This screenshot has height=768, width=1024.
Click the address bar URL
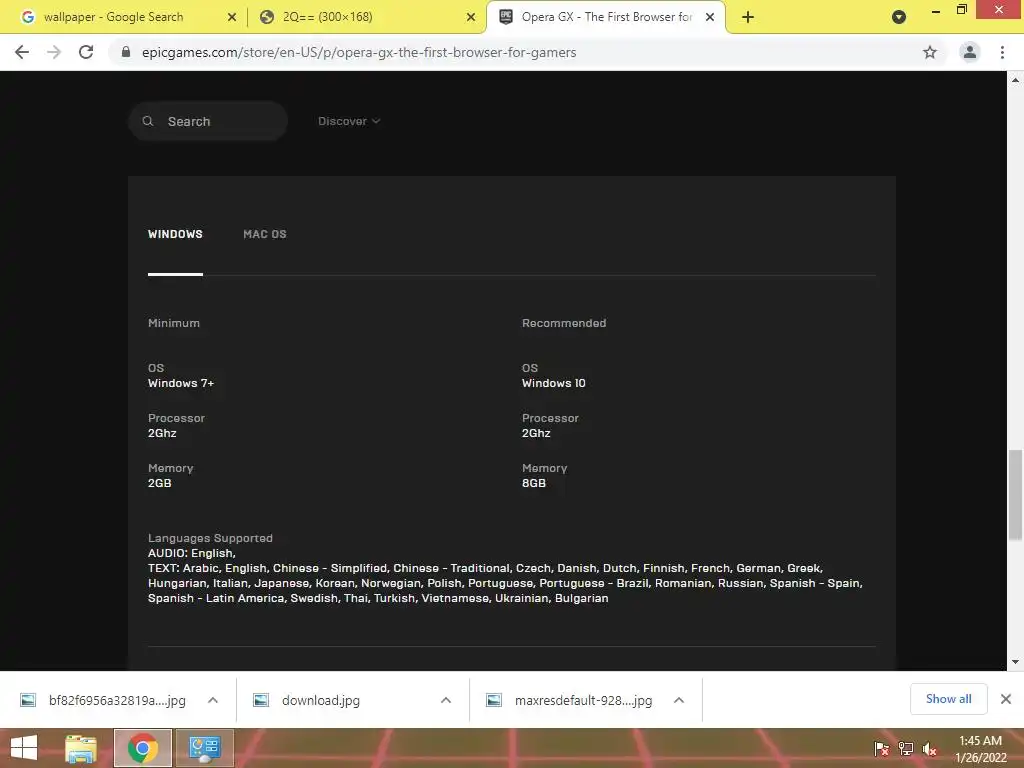tap(359, 52)
